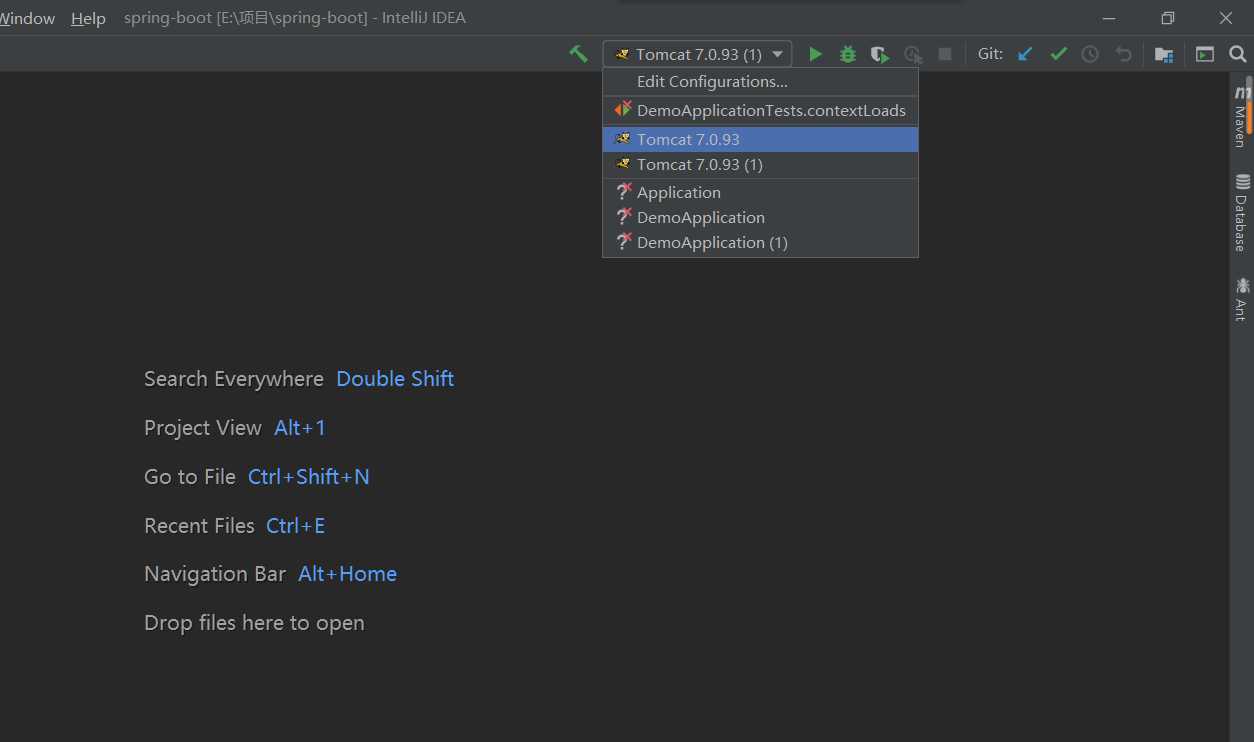The width and height of the screenshot is (1254, 742).
Task: Open the Help menu
Action: pos(88,18)
